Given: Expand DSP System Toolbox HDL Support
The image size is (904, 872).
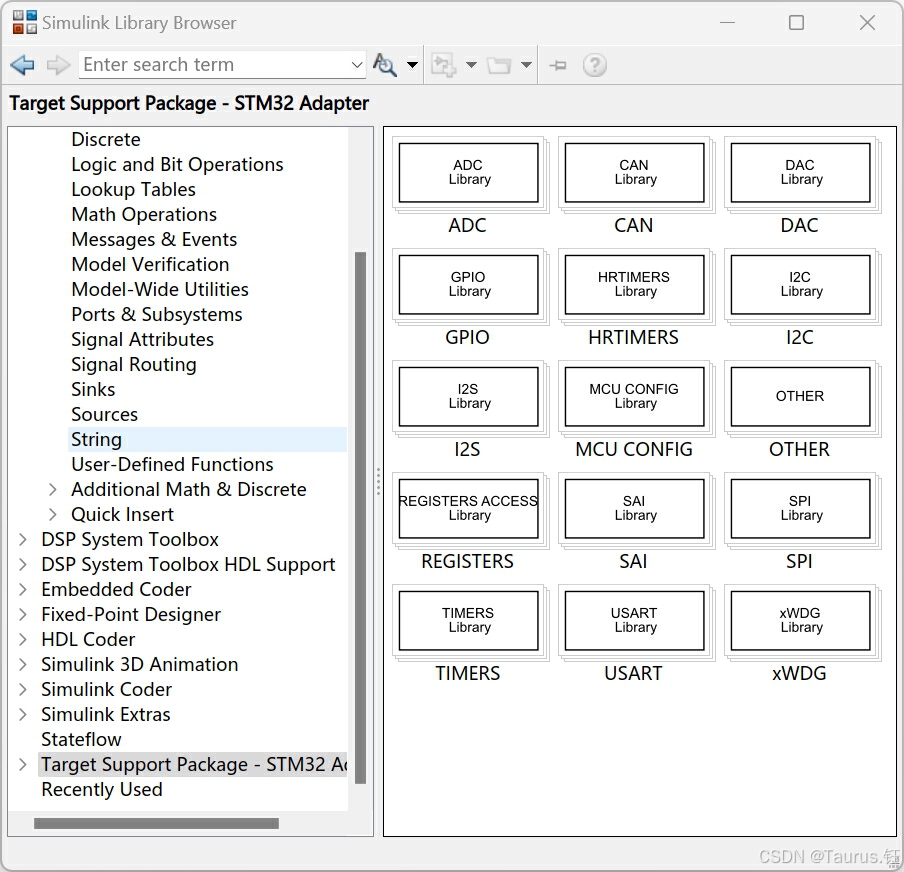Looking at the screenshot, I should (x=22, y=565).
